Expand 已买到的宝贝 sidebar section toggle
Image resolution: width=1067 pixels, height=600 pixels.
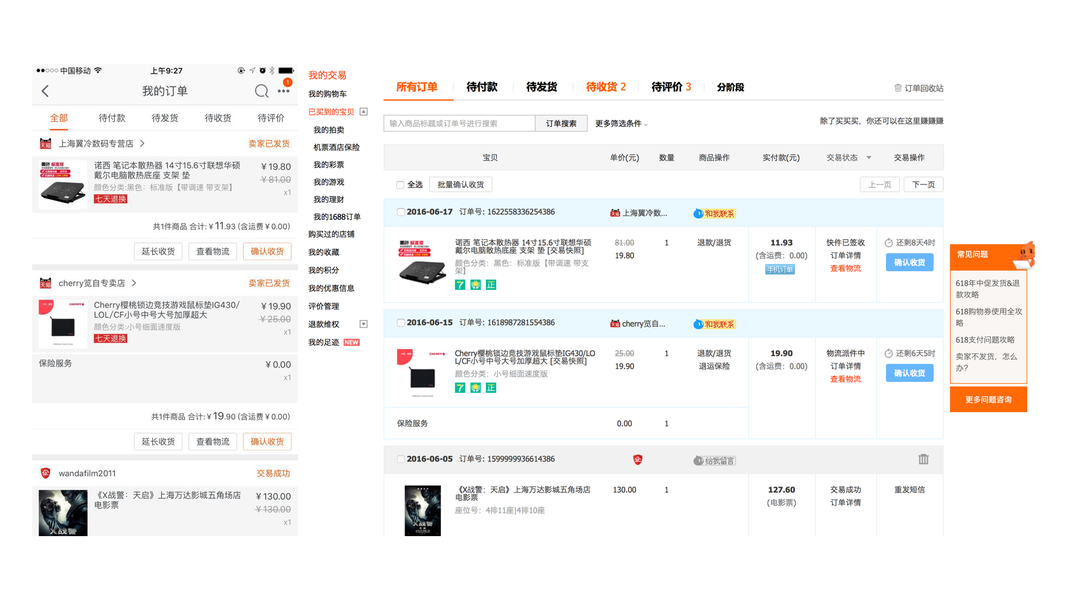point(363,112)
